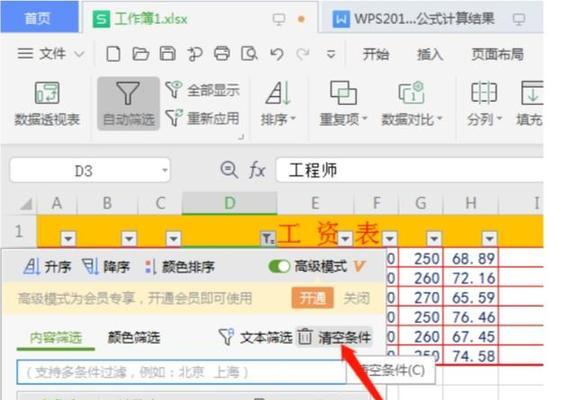Screen dimensions: 576x400
Task: Click the filter search input field
Action: pyautogui.click(x=181, y=372)
